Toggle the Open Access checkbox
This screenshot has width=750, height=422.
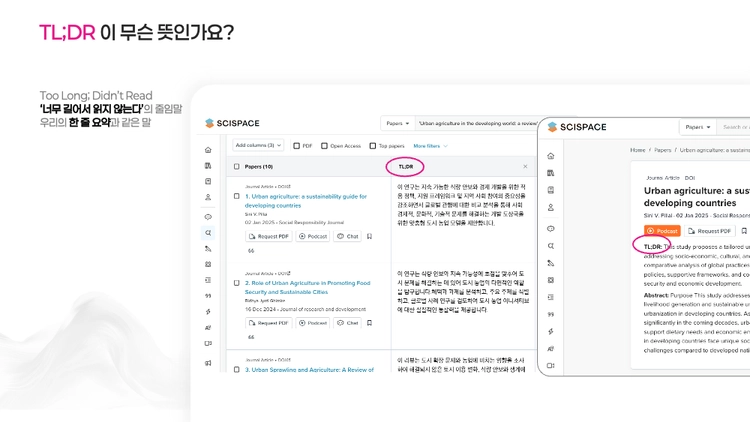pyautogui.click(x=324, y=146)
